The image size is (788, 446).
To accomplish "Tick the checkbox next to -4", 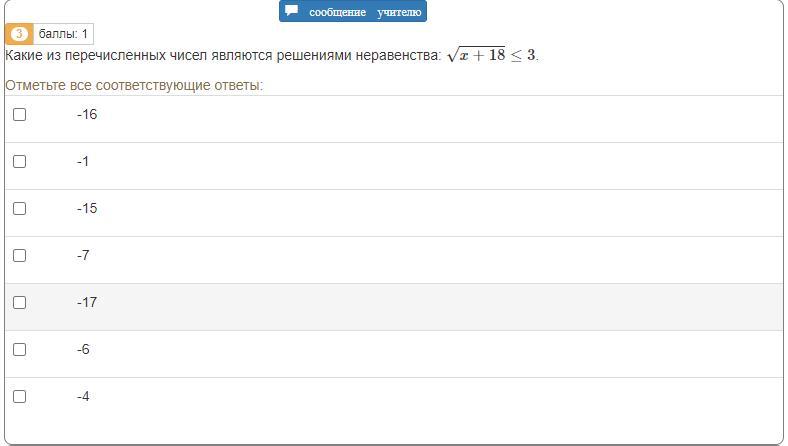I will [19, 397].
